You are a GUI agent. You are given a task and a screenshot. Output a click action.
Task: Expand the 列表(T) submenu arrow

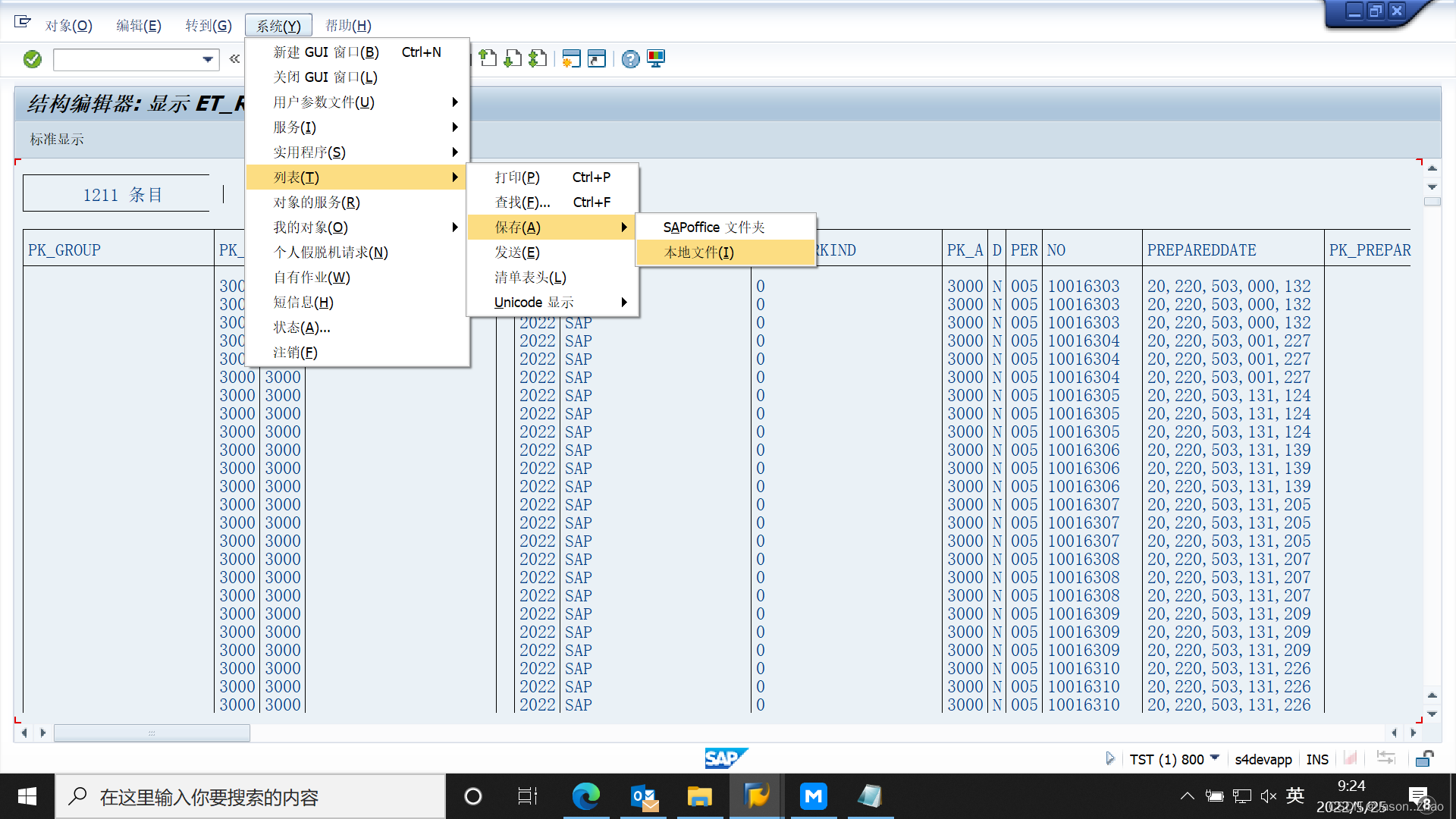pos(455,177)
